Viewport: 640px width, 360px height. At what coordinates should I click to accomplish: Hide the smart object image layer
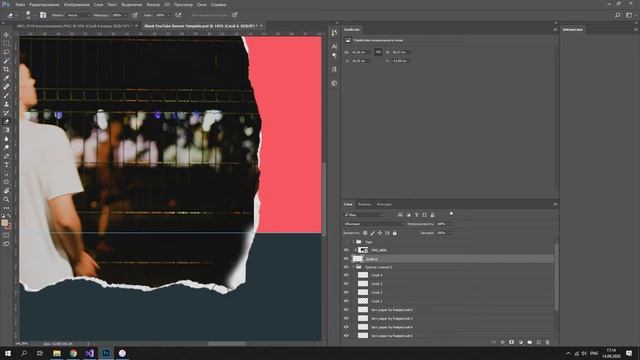click(x=346, y=250)
